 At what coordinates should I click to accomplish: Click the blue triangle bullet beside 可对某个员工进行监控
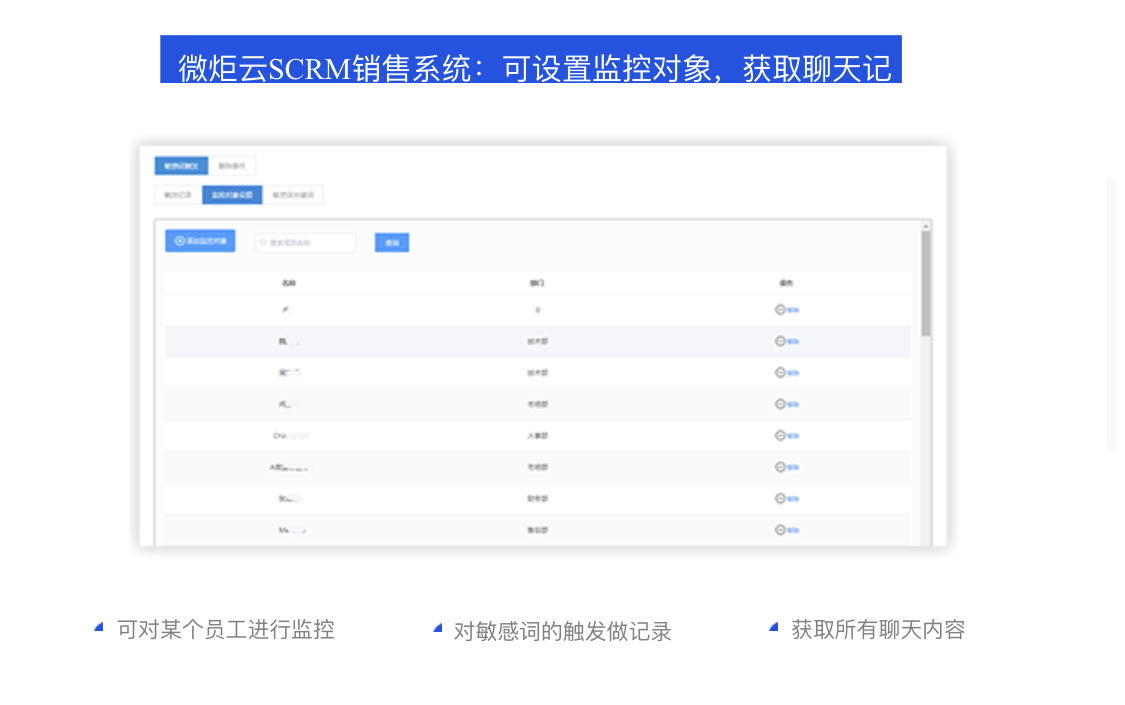pos(99,628)
